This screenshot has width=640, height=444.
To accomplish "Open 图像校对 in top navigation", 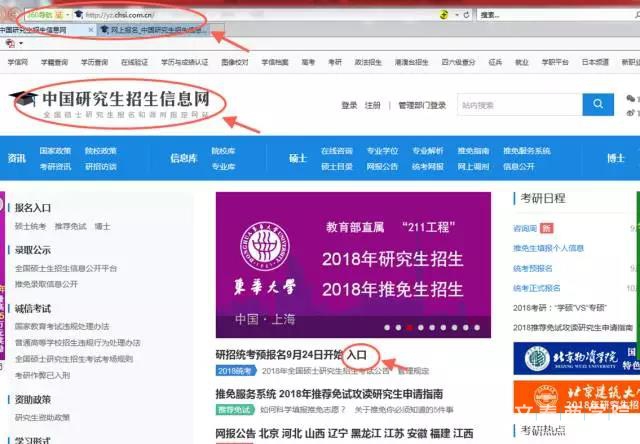I will pos(235,62).
